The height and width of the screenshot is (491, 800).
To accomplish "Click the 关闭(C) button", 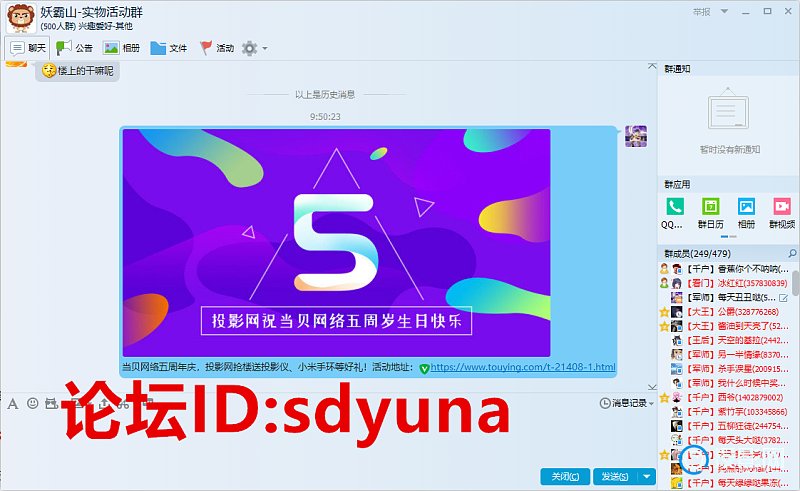I will [565, 477].
